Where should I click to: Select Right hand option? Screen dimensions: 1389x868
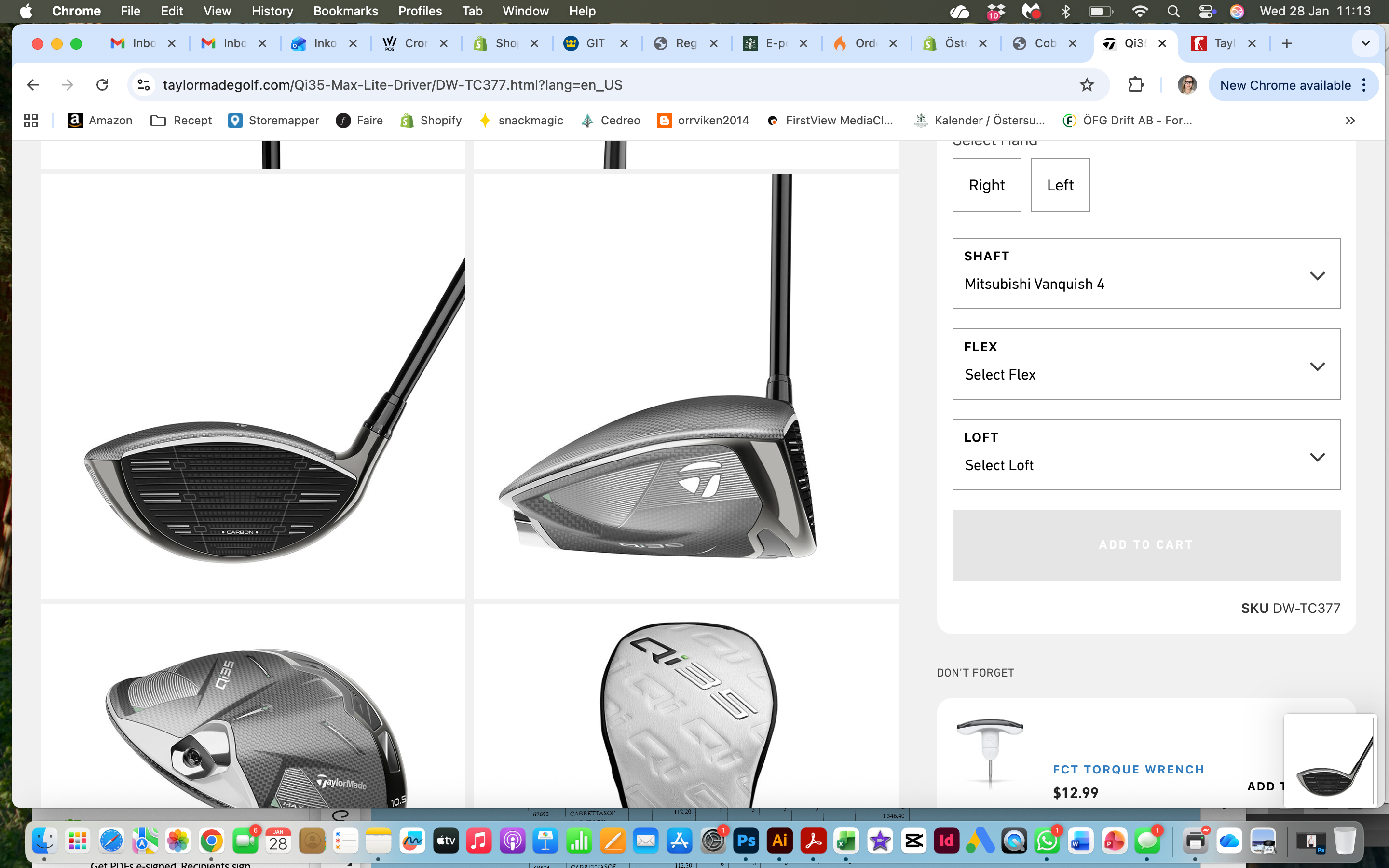[986, 185]
